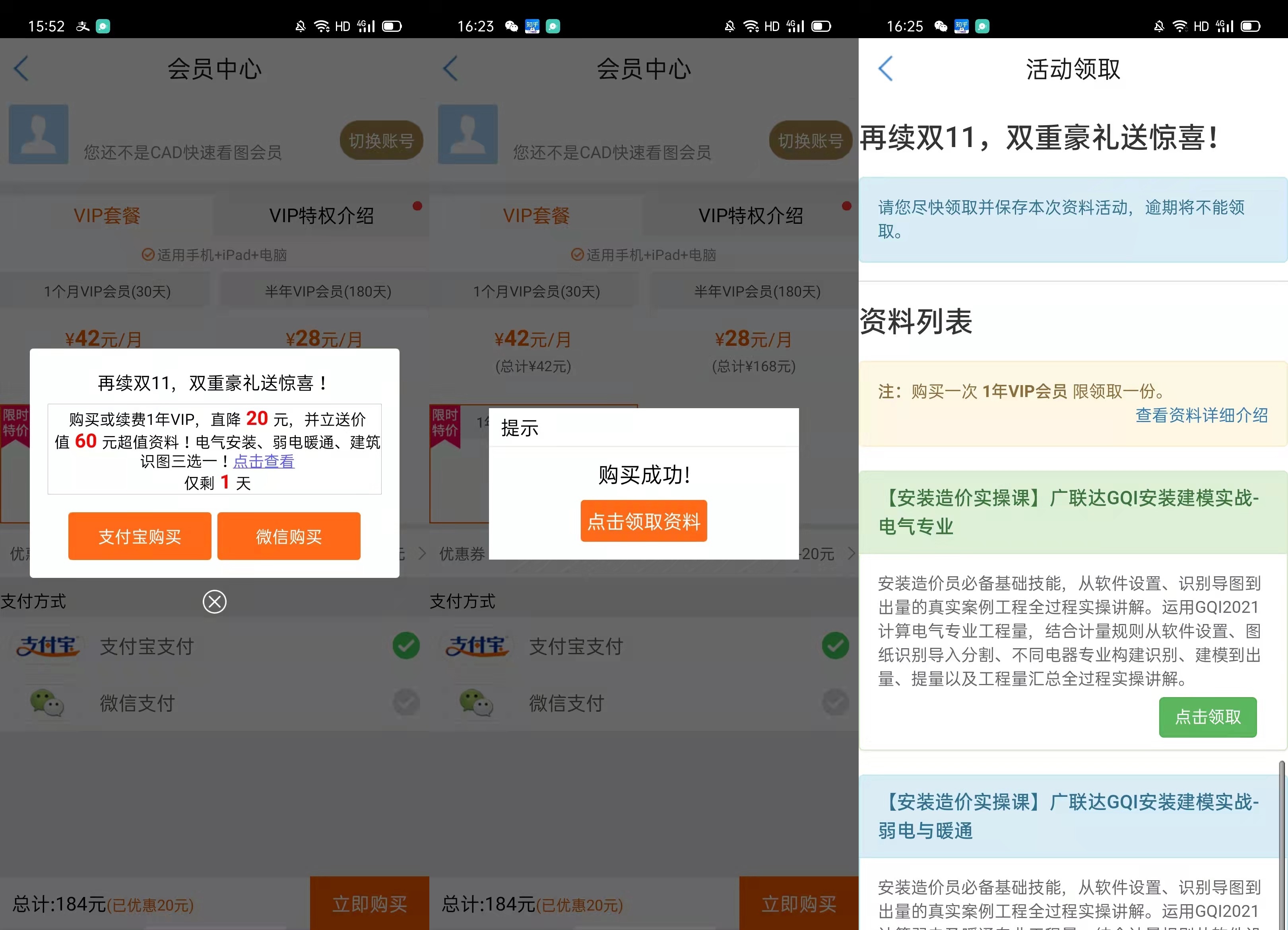
Task: Tap 总计:184元 summary, 15:52 screen
Action: coord(103,904)
